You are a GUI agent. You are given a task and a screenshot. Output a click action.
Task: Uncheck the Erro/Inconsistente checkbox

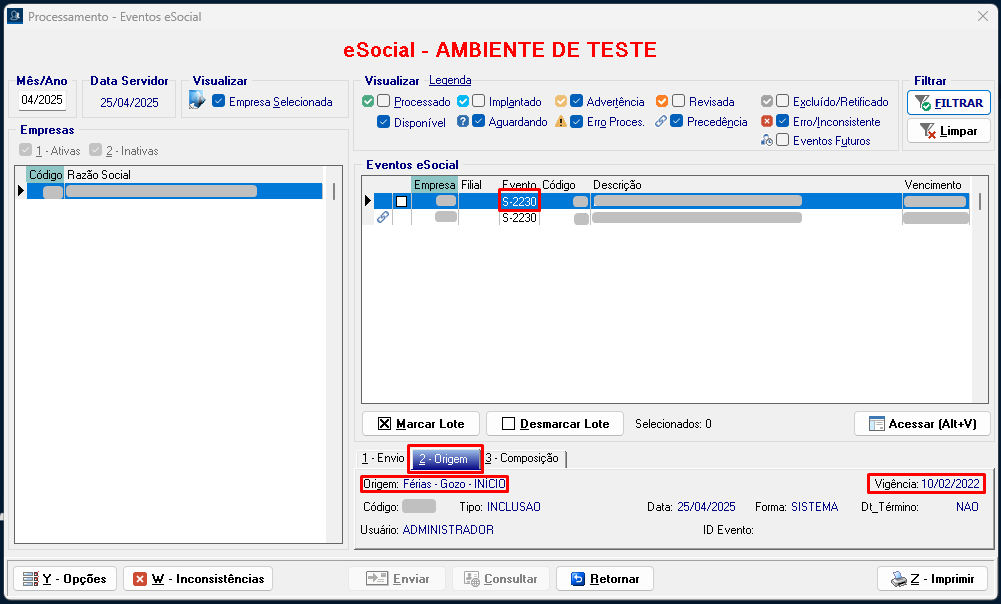[783, 121]
